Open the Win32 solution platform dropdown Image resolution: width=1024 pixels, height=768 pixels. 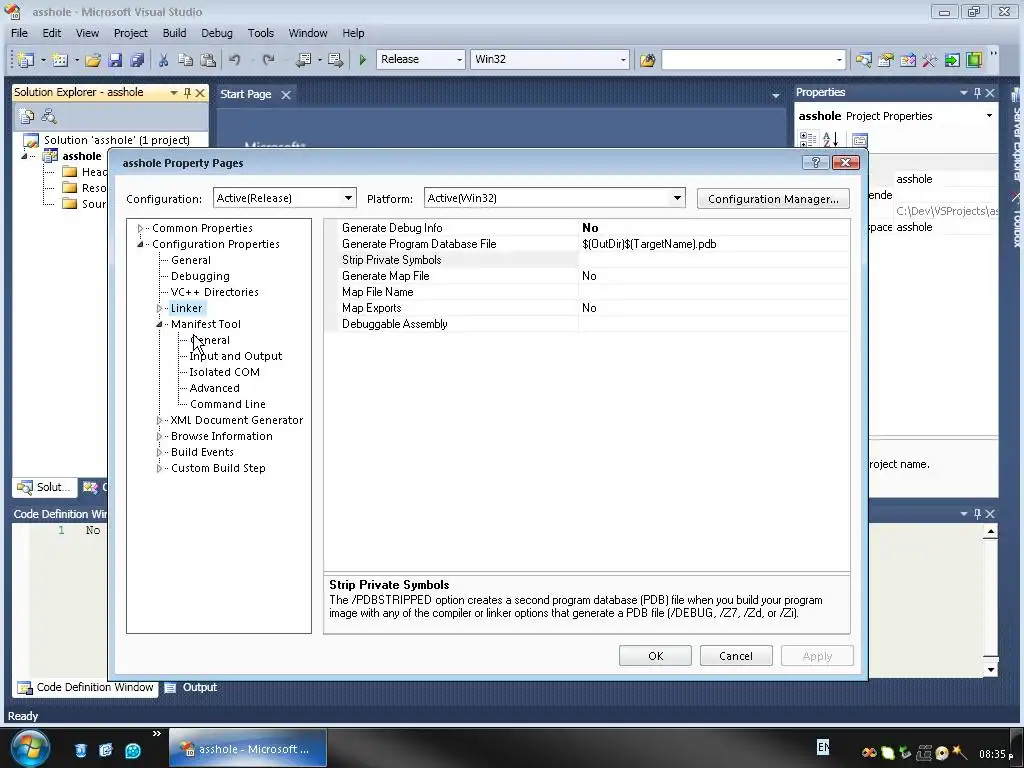pos(623,59)
